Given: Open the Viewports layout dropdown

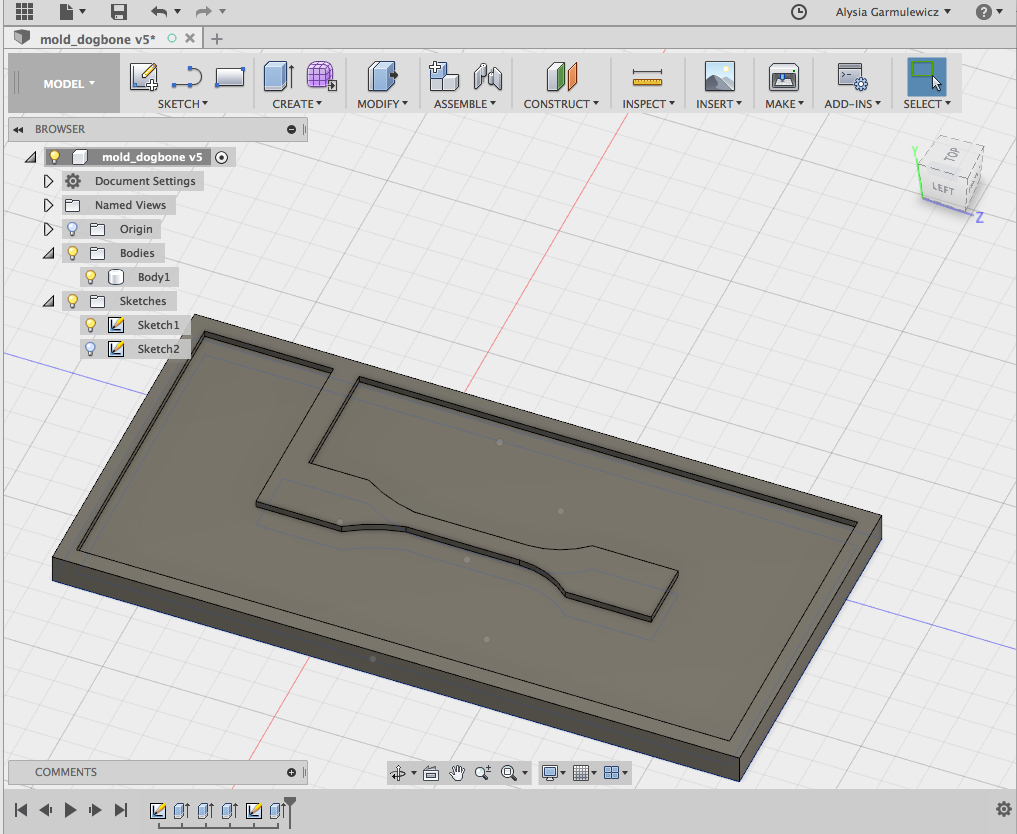Looking at the screenshot, I should pos(616,773).
